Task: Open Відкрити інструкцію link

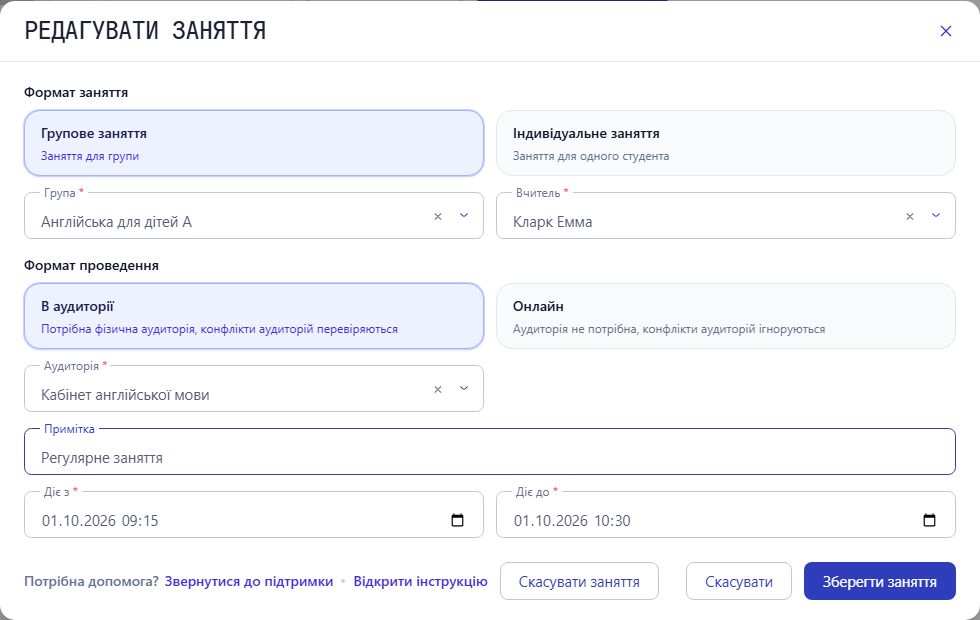Action: [421, 581]
